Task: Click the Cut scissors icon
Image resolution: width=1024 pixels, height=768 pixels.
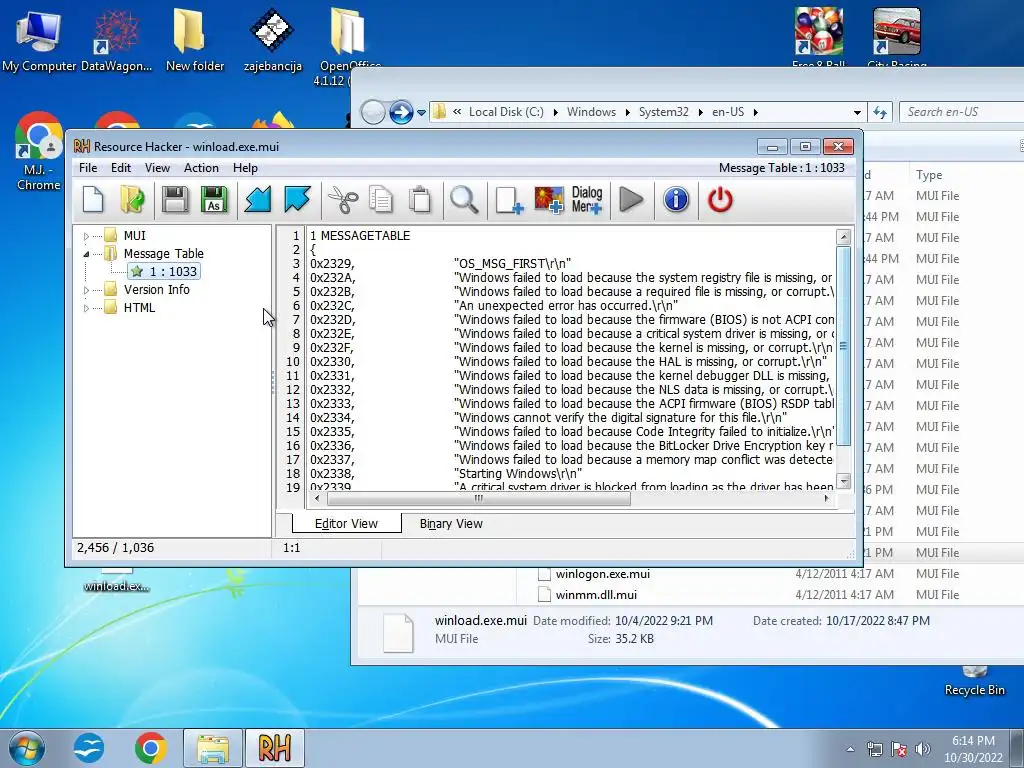Action: coord(343,199)
